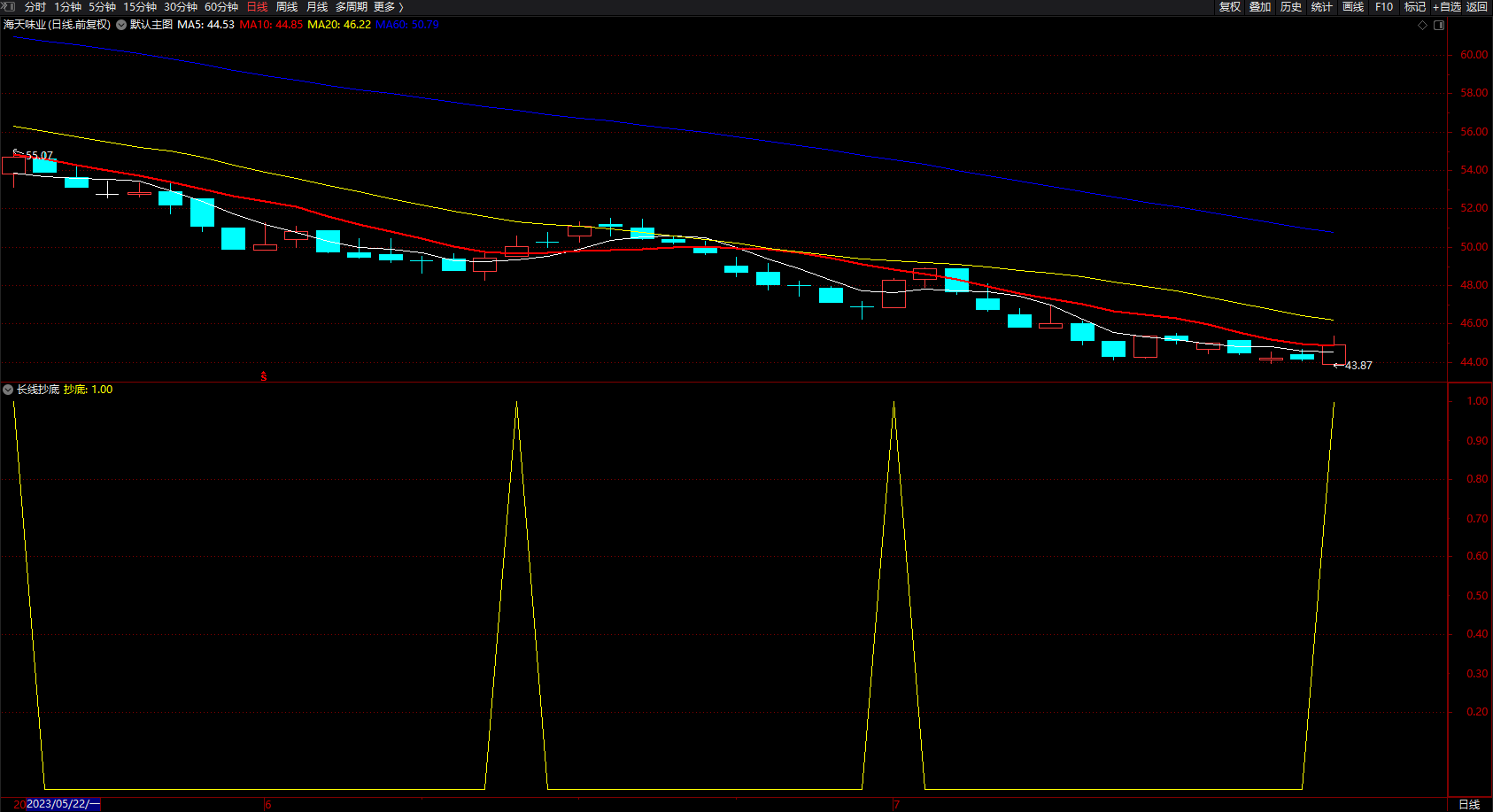Click the diamond icon above the price axis
The width and height of the screenshot is (1493, 812).
point(1423,25)
